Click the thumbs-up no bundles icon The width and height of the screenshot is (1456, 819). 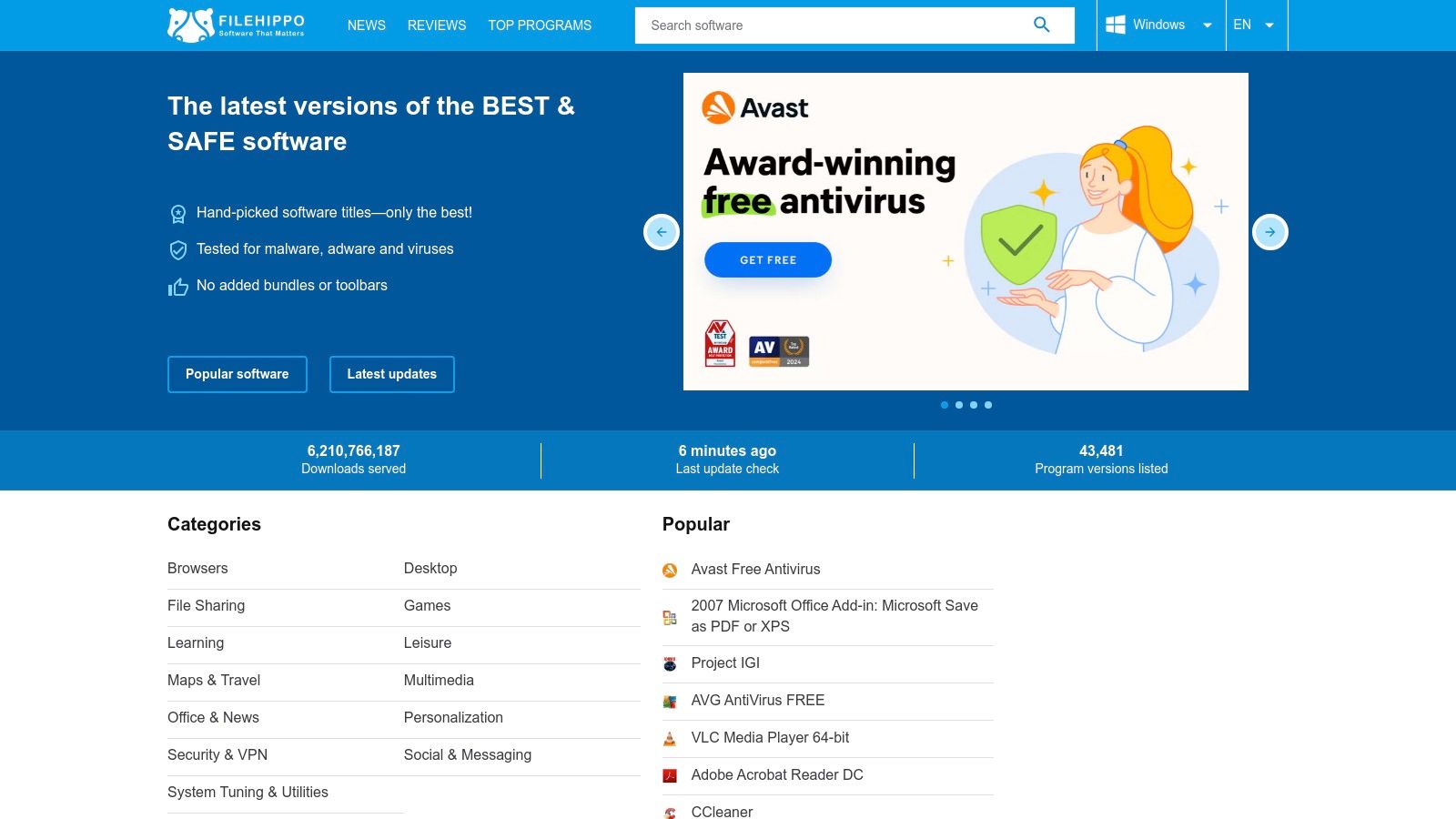178,287
